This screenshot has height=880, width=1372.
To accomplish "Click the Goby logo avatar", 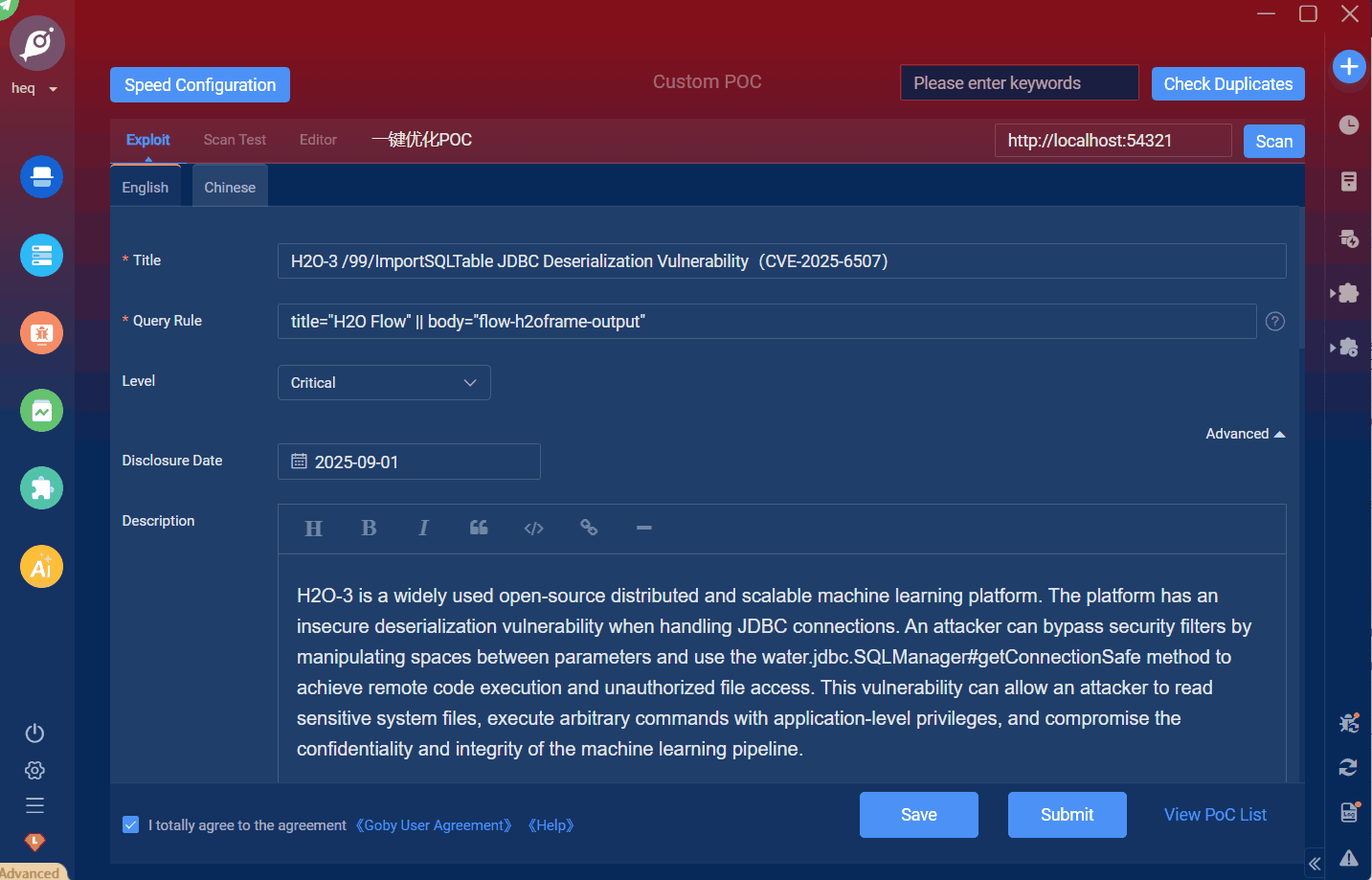I will tap(37, 43).
